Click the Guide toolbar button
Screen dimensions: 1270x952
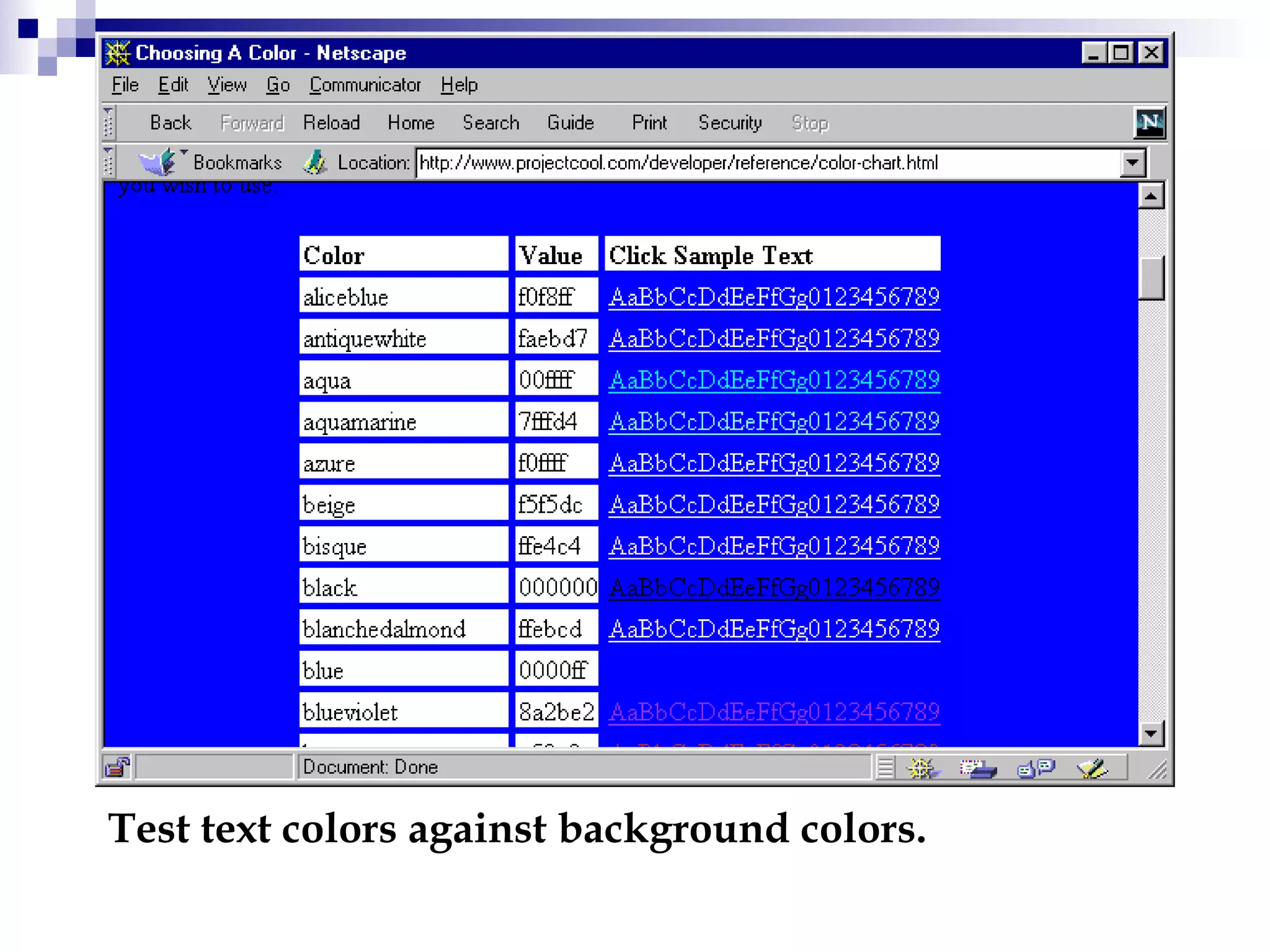[x=571, y=123]
